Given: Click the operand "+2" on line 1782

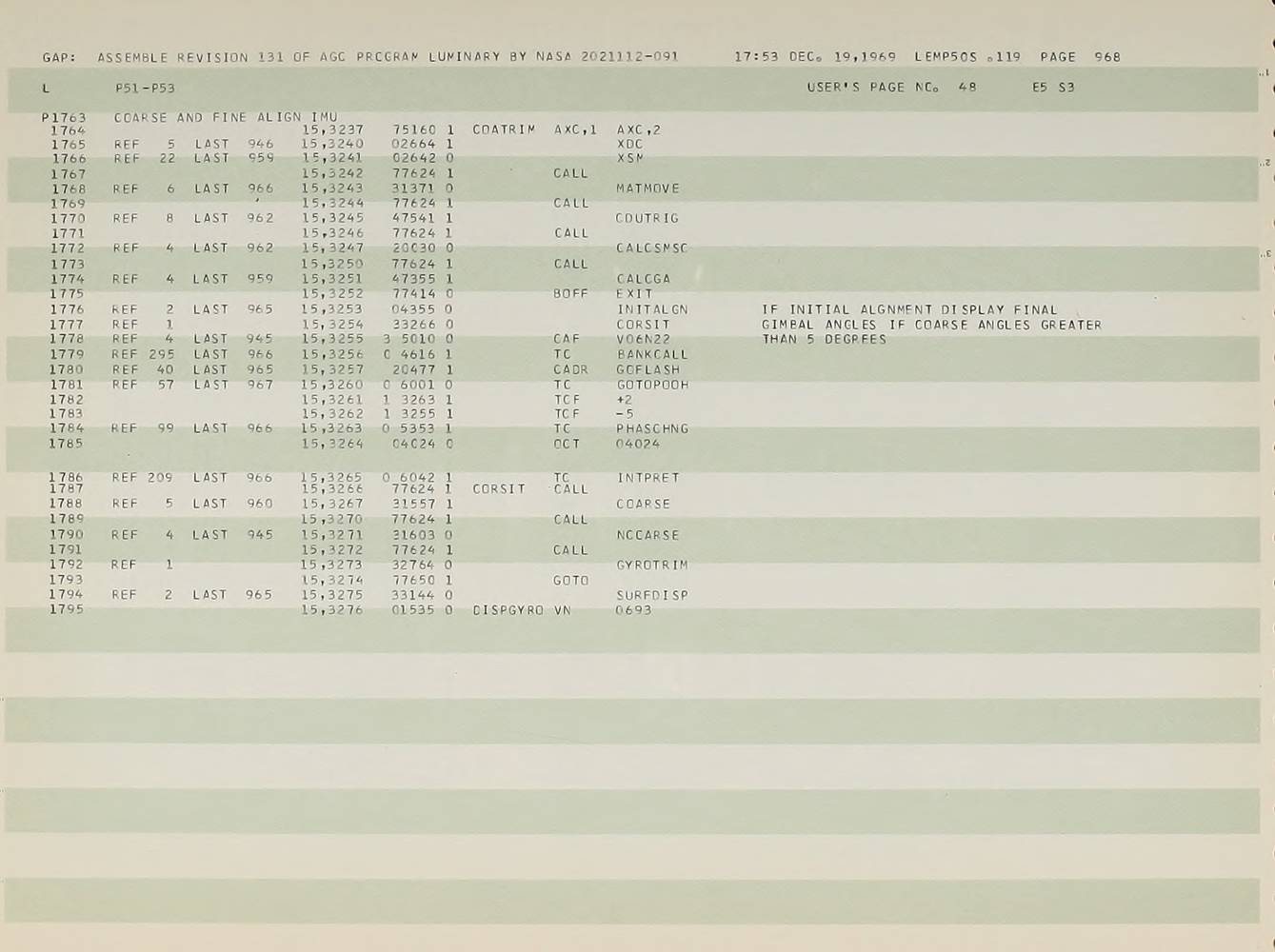Looking at the screenshot, I should [625, 400].
